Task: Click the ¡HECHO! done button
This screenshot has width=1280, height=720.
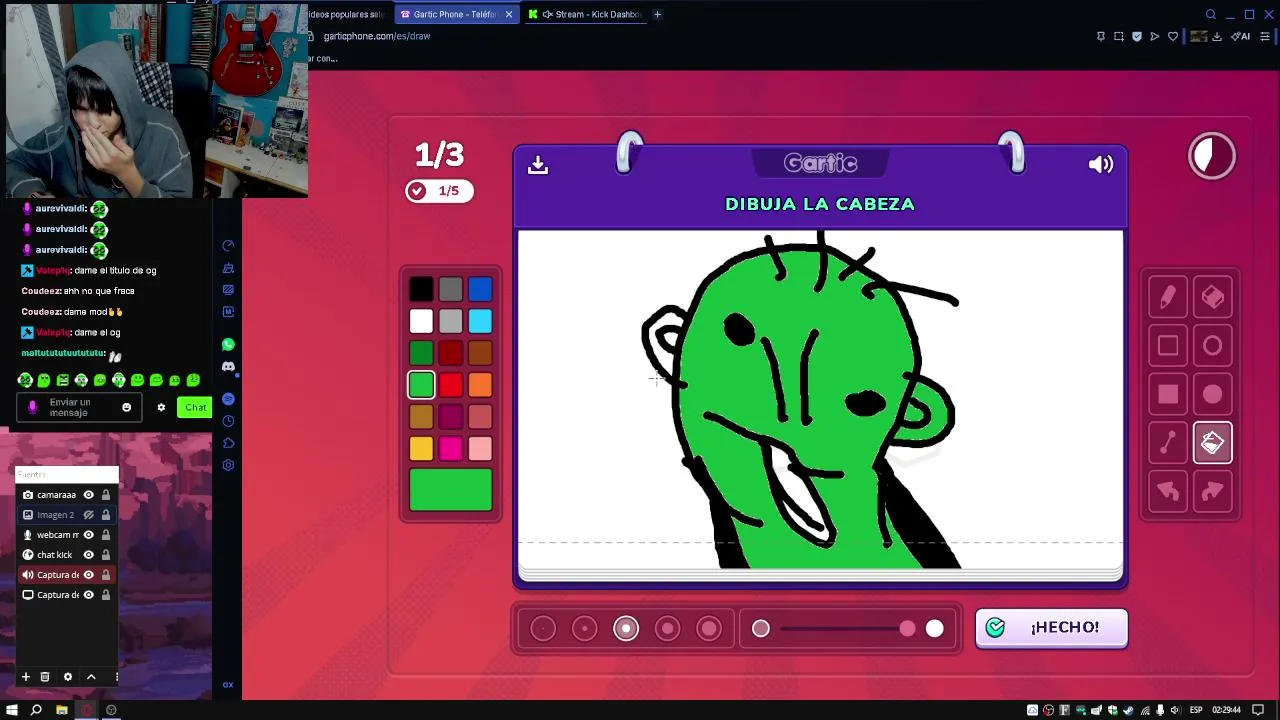Action: (1052, 628)
